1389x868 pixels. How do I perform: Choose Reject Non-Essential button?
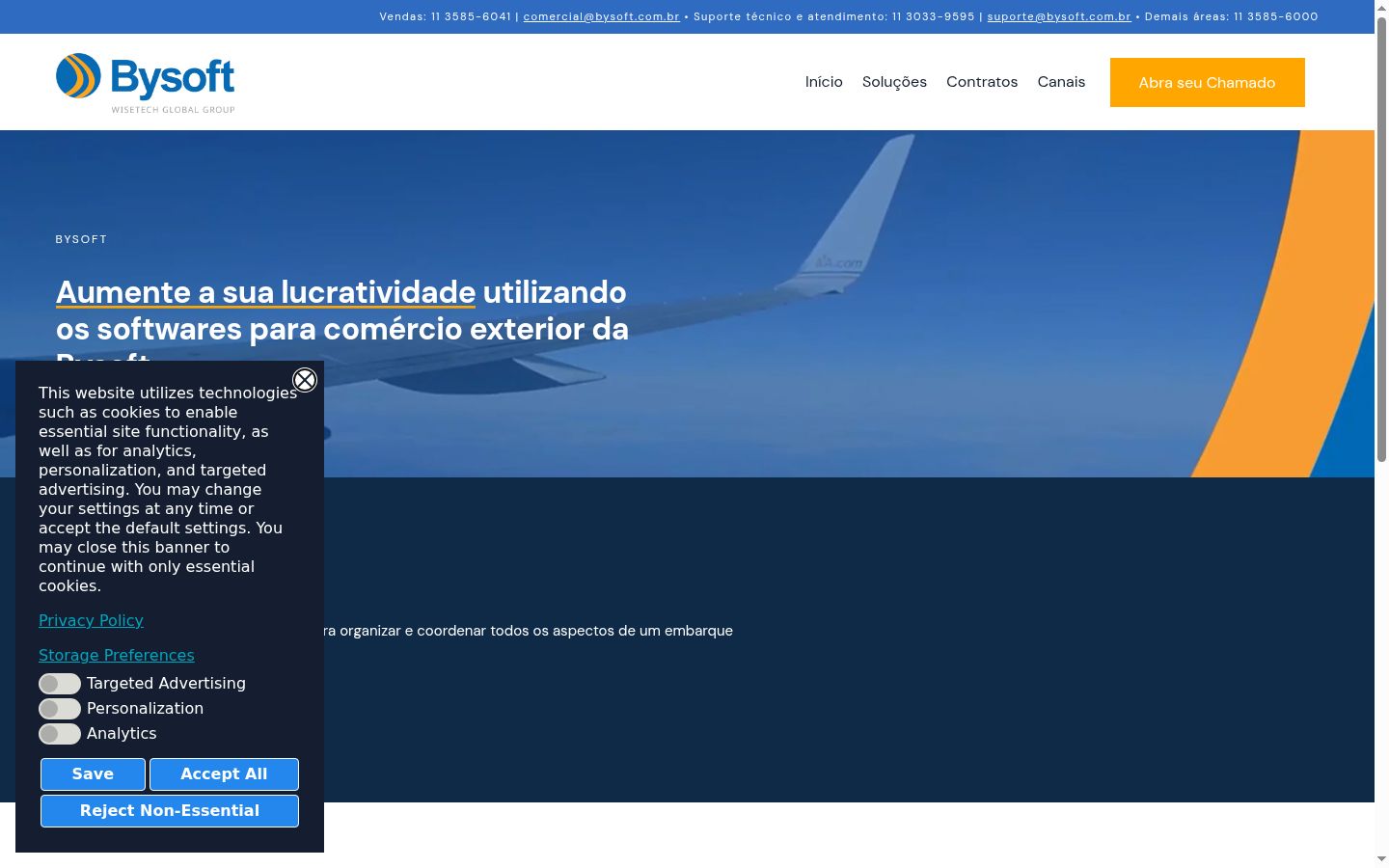click(170, 811)
